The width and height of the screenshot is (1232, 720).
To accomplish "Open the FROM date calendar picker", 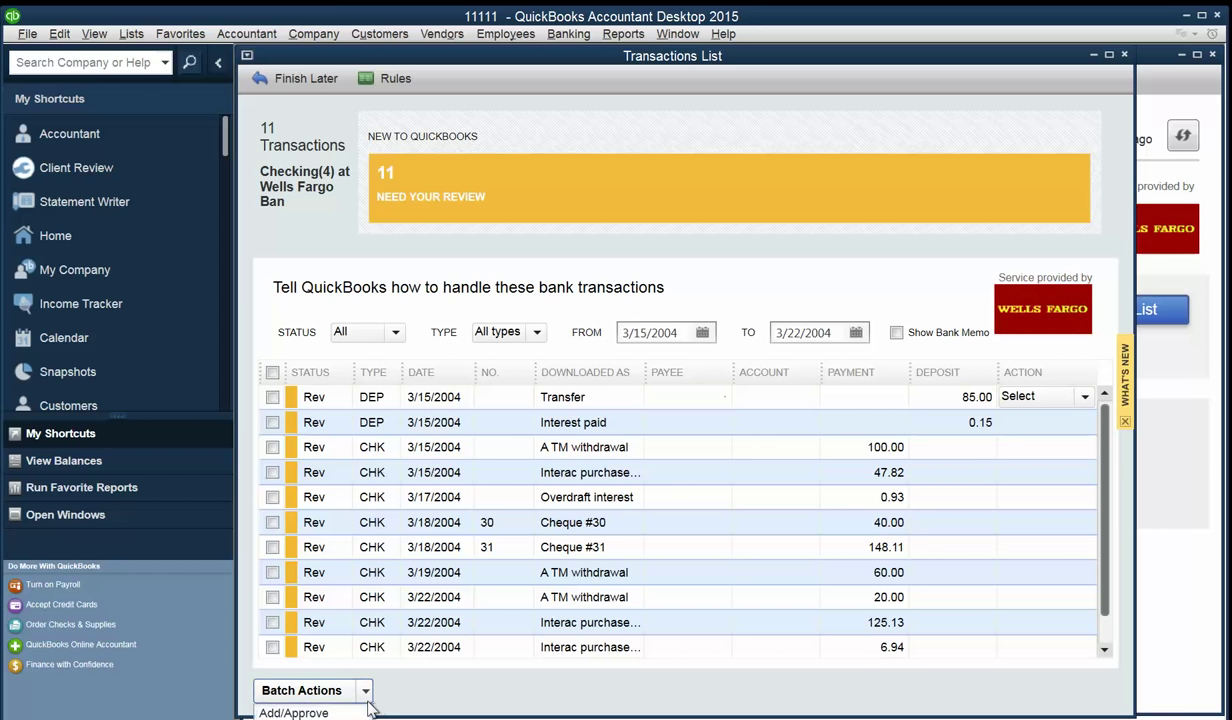I will (x=703, y=332).
